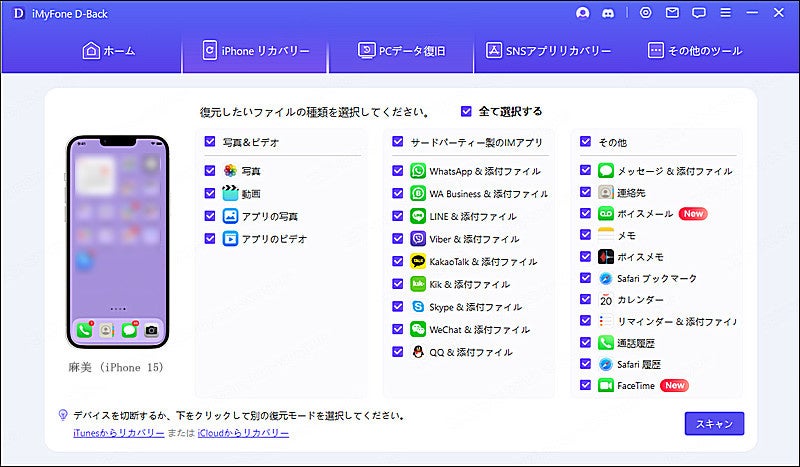Click the iPhone 15 device preview image
The image size is (800, 467).
(x=118, y=242)
